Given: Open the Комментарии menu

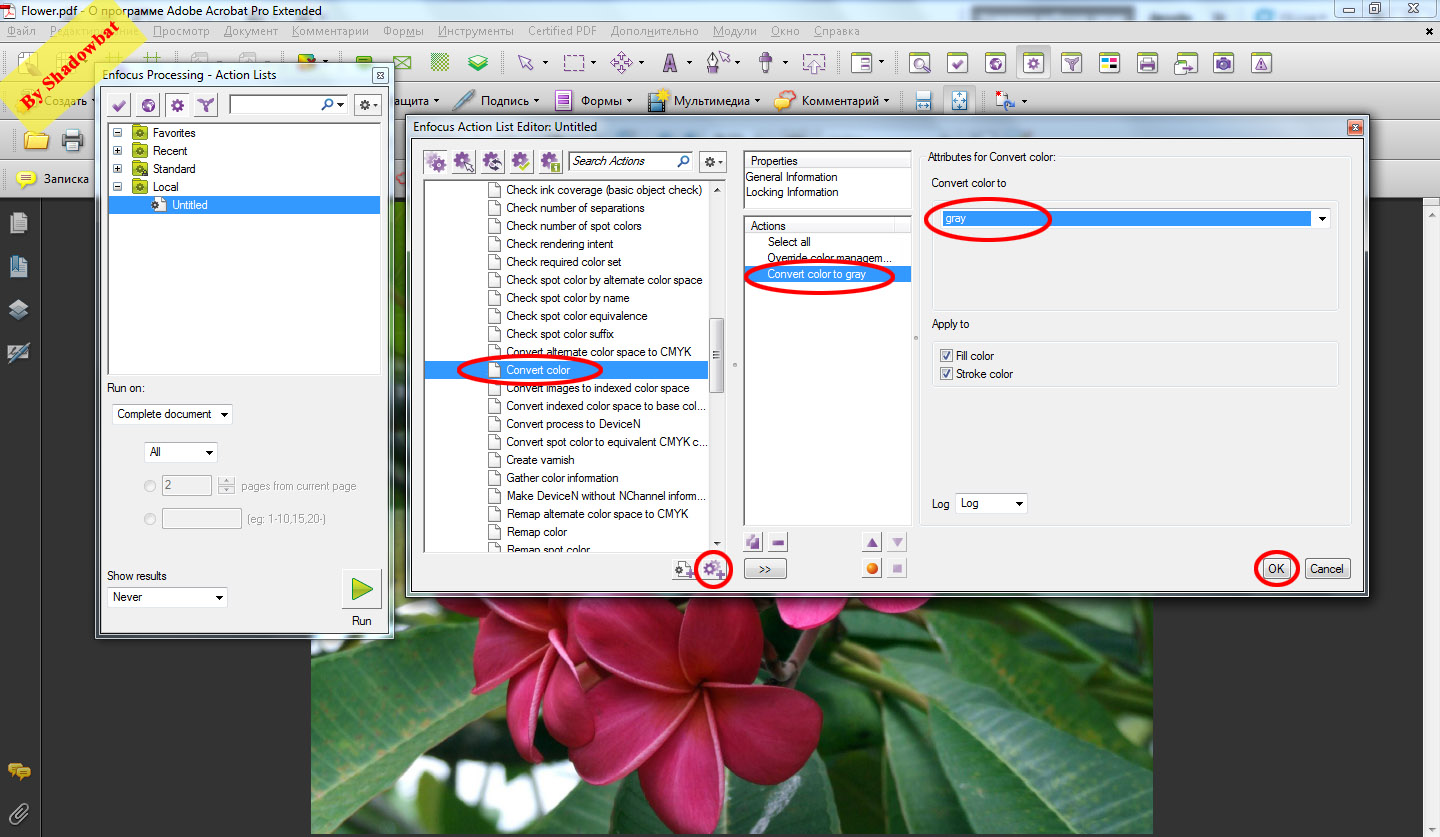Looking at the screenshot, I should (330, 31).
